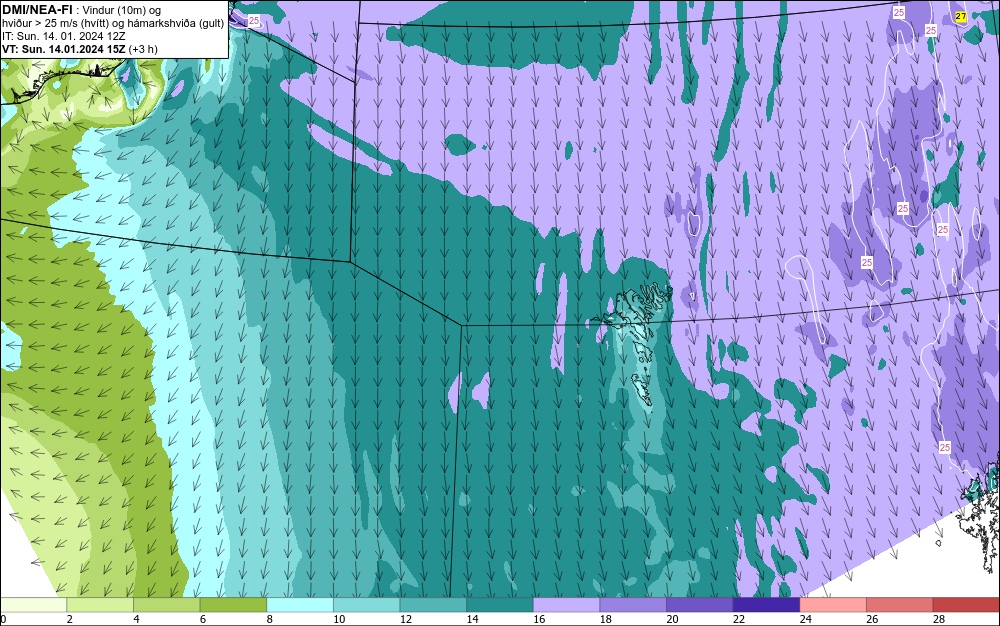Click legend scale number '16'
1000x626 pixels.
click(x=539, y=619)
